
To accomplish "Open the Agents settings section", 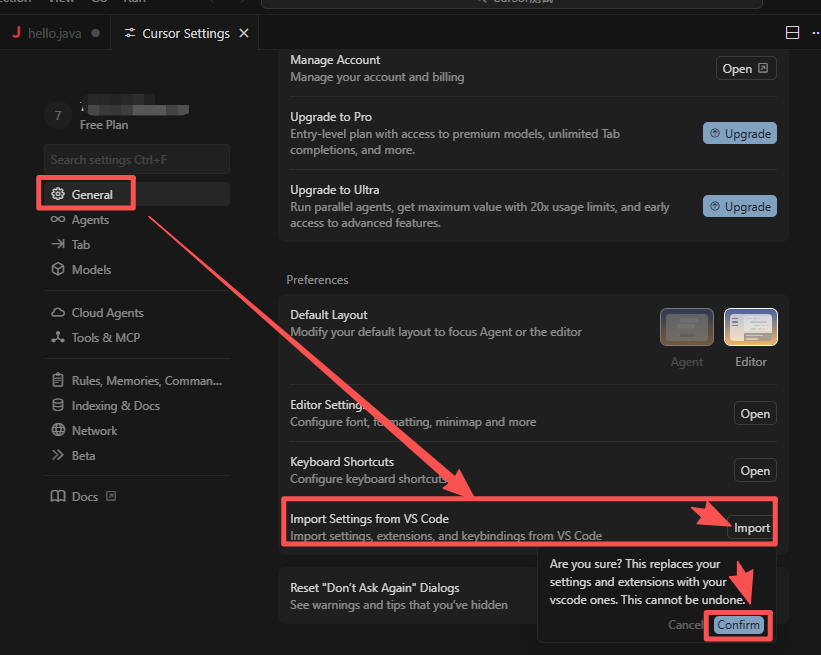I will pos(137,219).
